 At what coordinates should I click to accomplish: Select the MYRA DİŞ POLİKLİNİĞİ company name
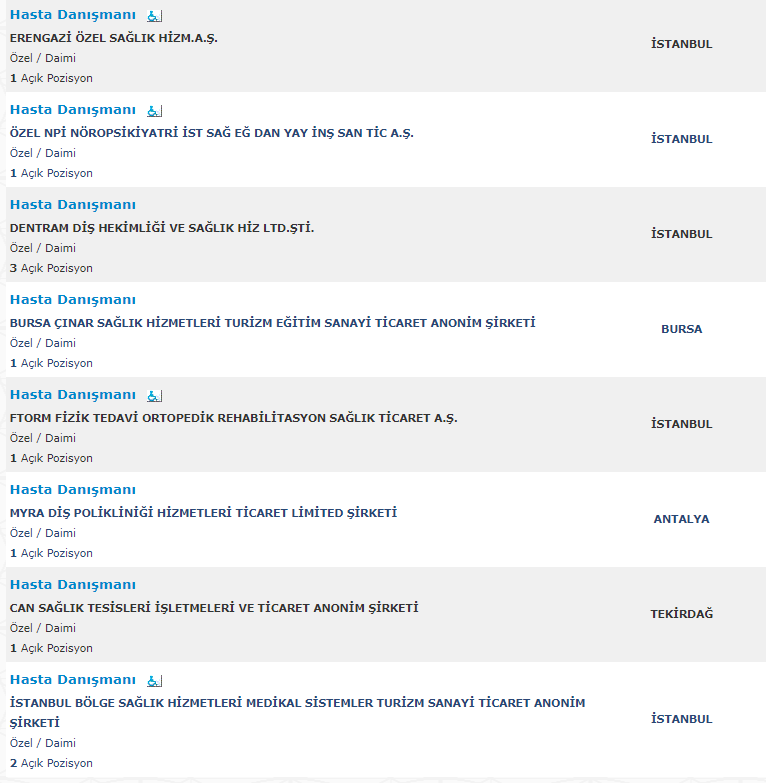click(203, 513)
